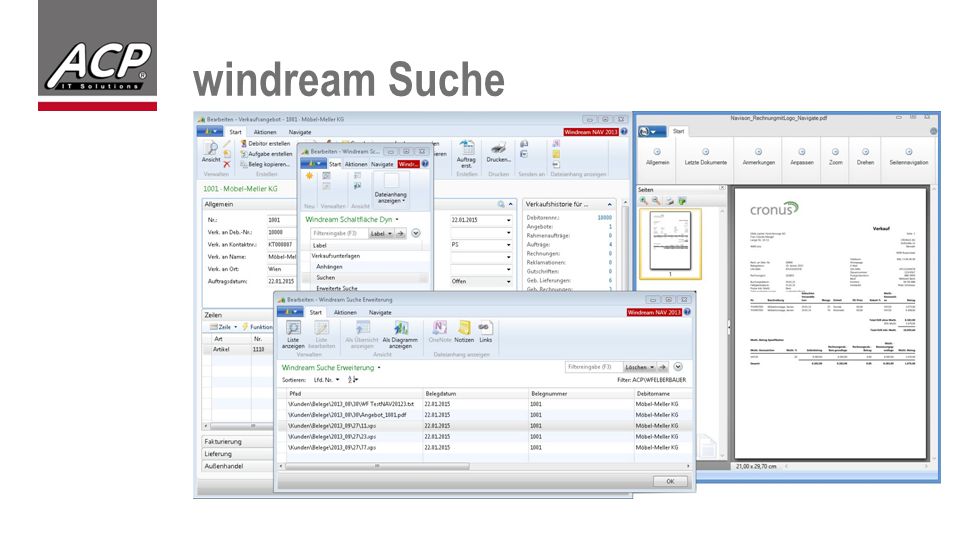
Task: Click Letzte Dokumente in PDF viewer ribbon
Action: click(705, 156)
